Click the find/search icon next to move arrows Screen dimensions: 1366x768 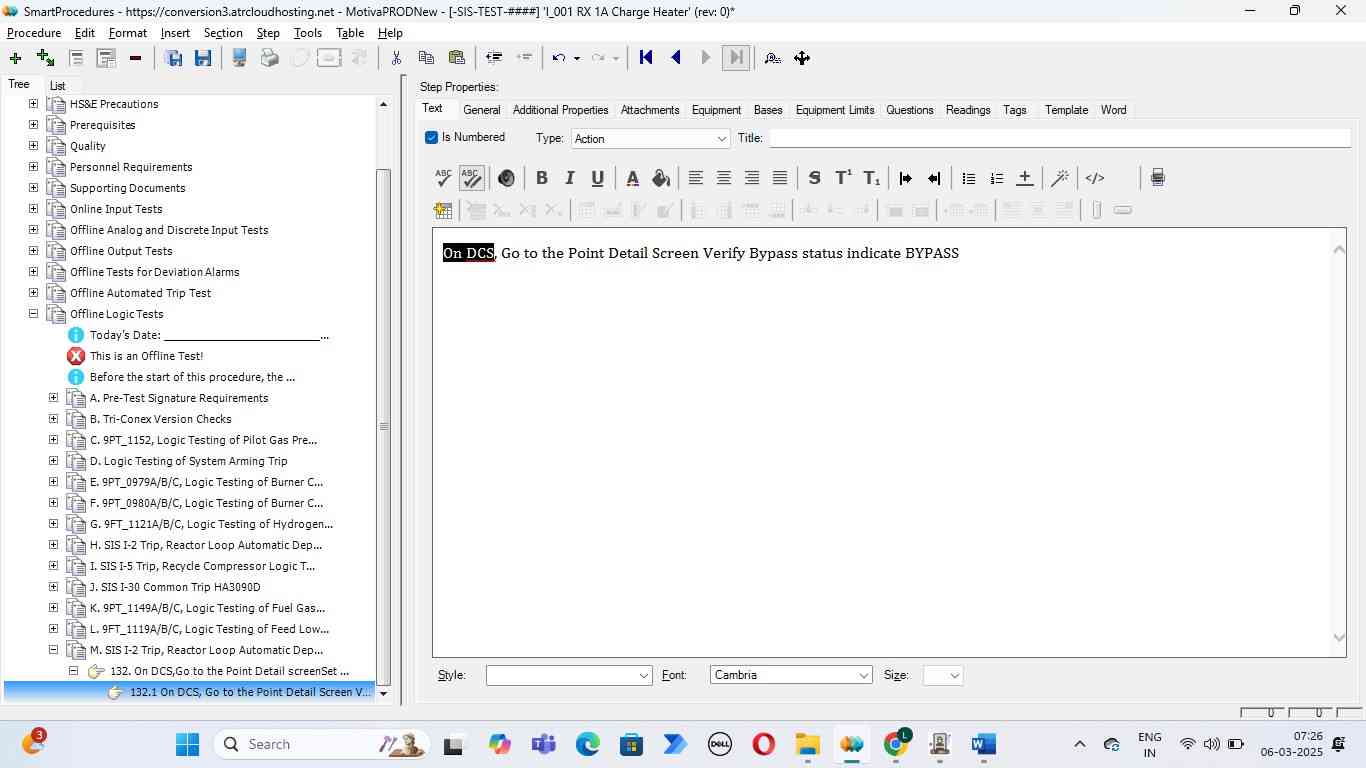[772, 58]
